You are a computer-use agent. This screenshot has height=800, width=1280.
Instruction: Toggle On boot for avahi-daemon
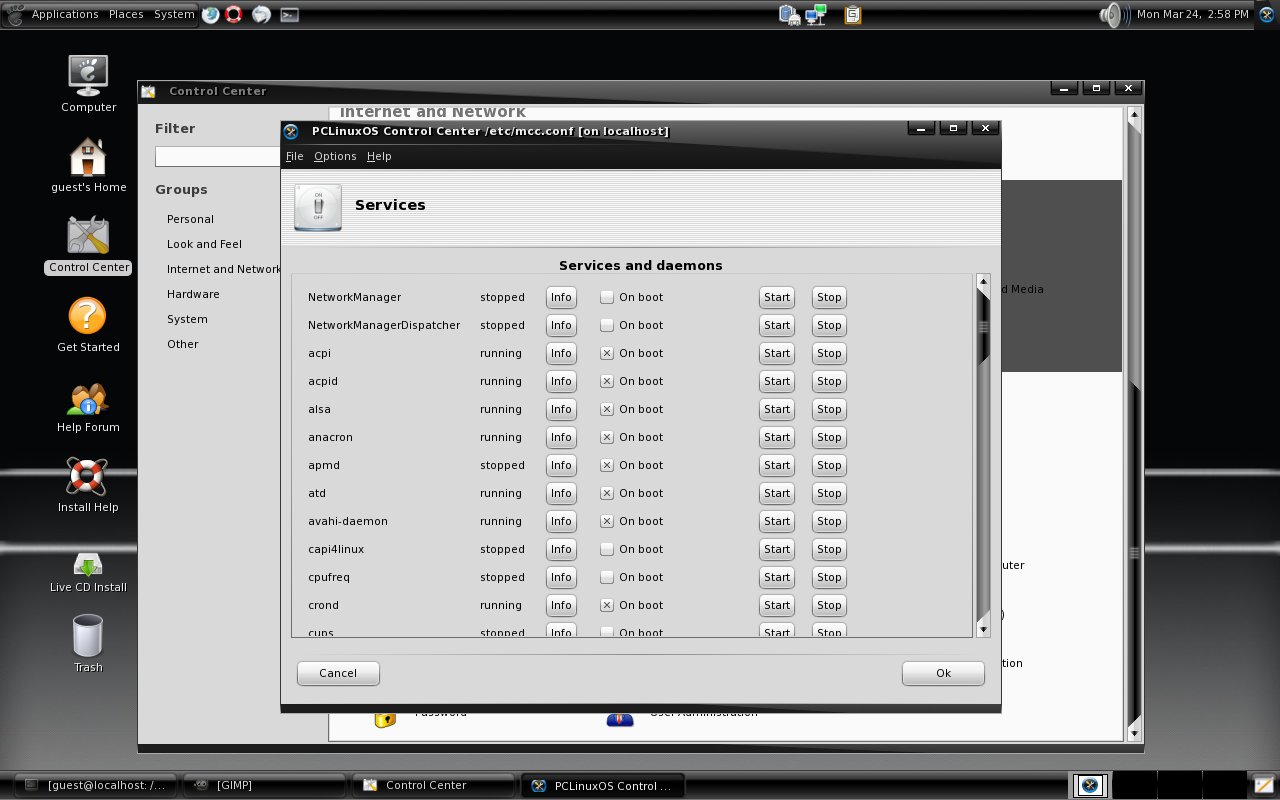click(x=607, y=521)
